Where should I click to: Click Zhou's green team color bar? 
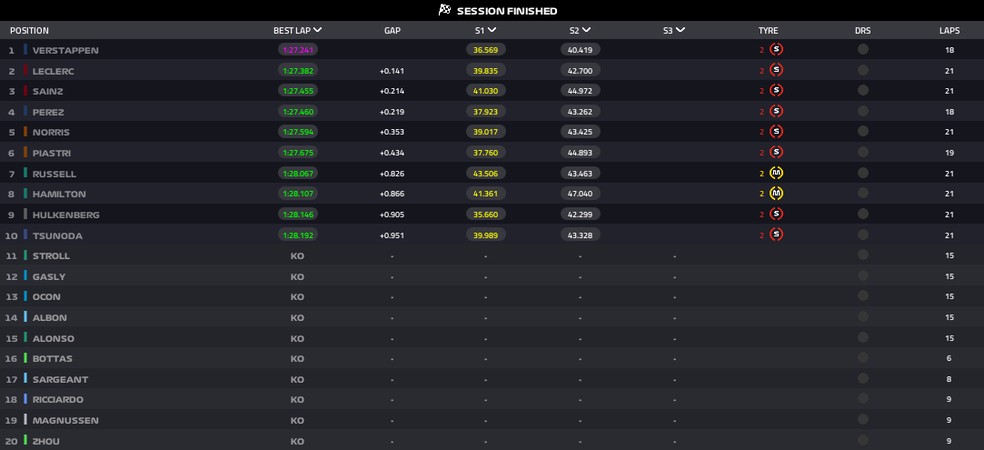coord(26,441)
